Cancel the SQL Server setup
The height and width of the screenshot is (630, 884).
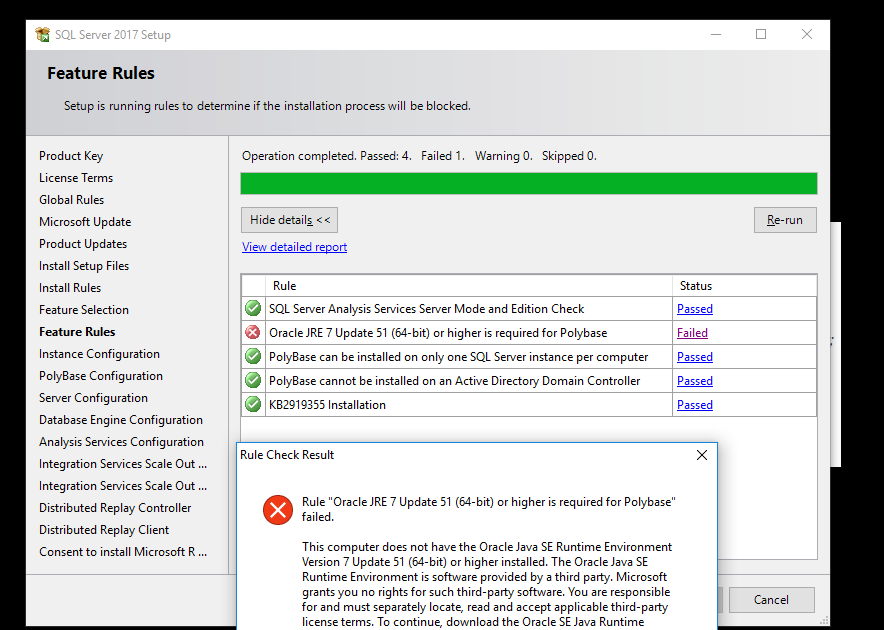click(771, 600)
